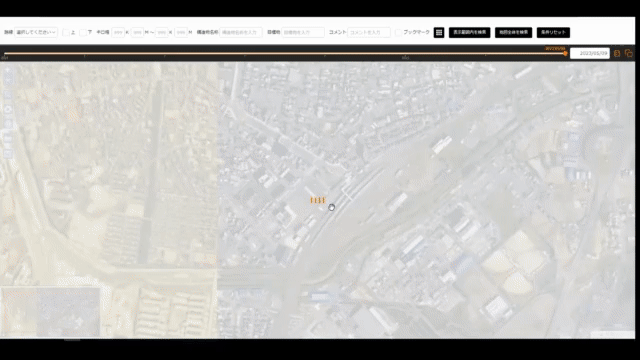This screenshot has width=640, height=360.
Task: Click the map zoom in plus button
Action: coord(8,71)
